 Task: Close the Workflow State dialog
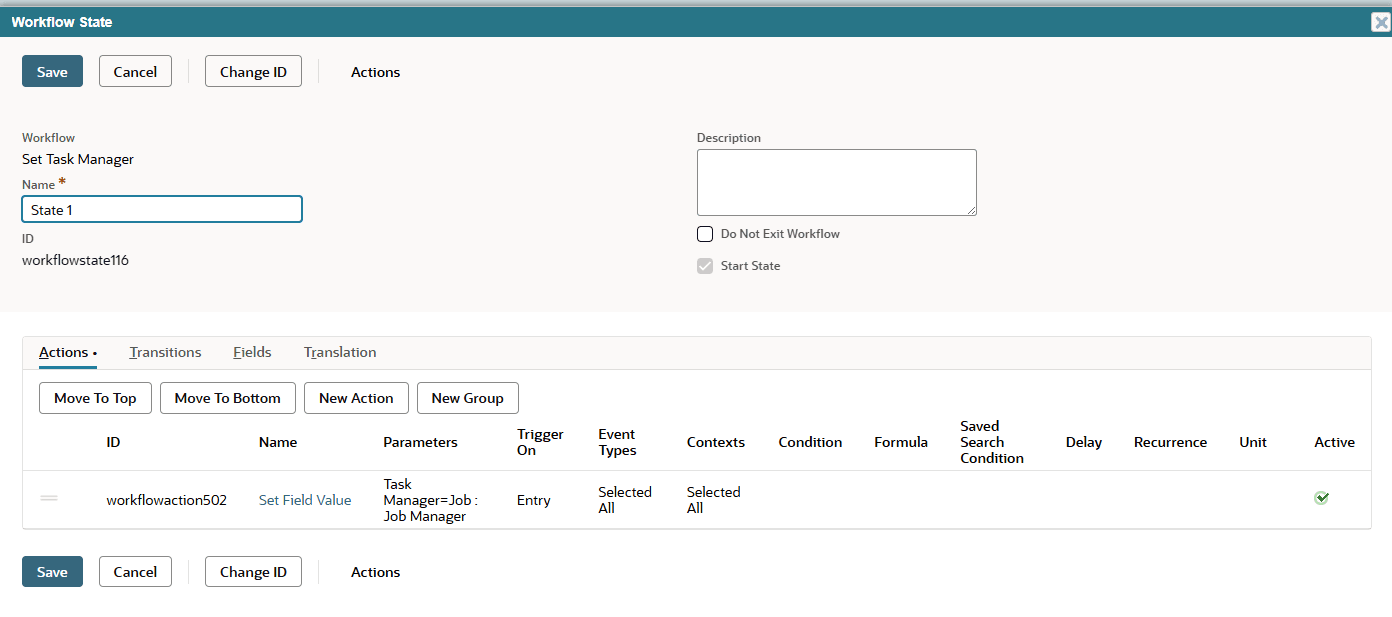[x=1380, y=22]
